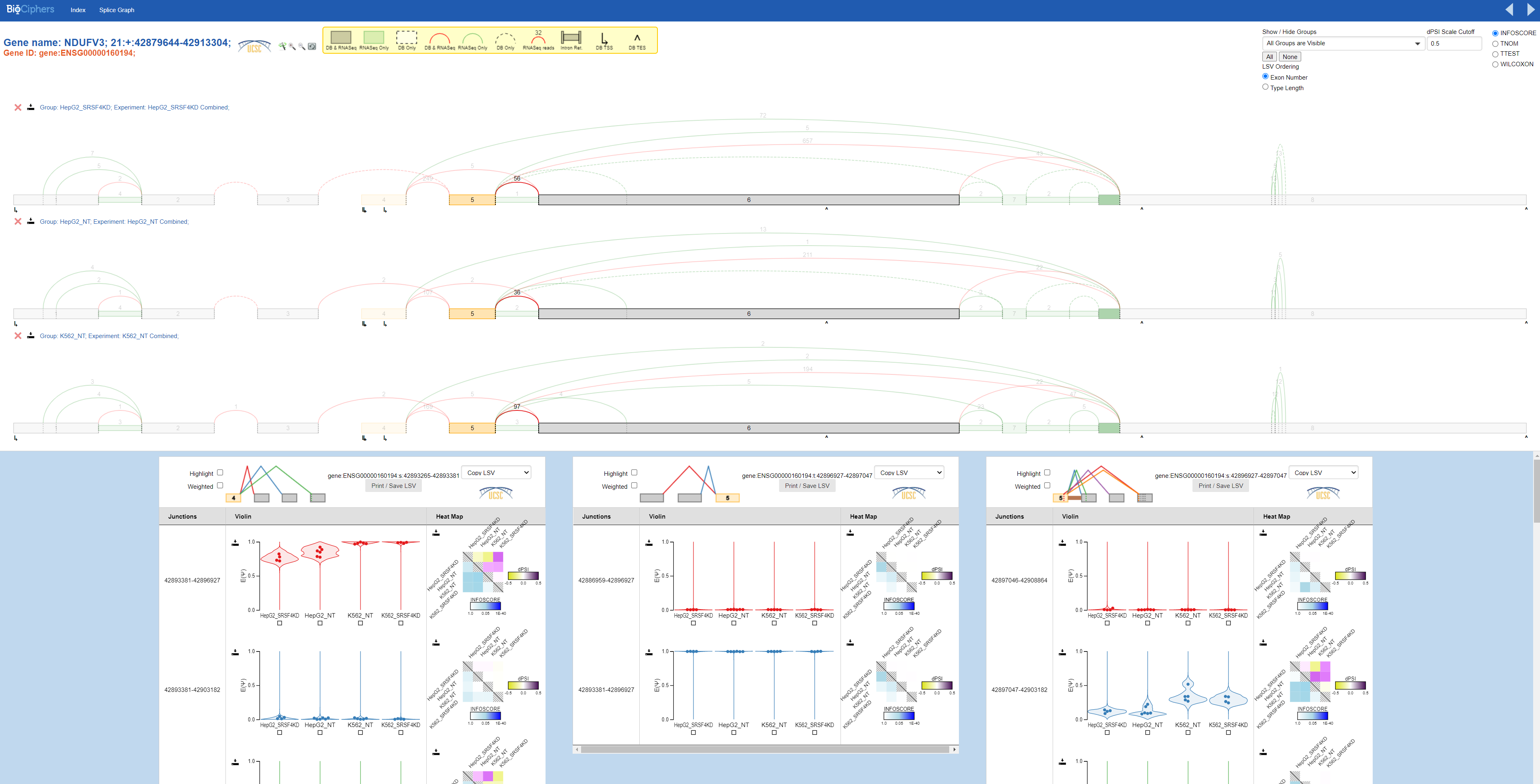The image size is (1540, 784).
Task: Select the WILCOXON radio button
Action: (1495, 65)
